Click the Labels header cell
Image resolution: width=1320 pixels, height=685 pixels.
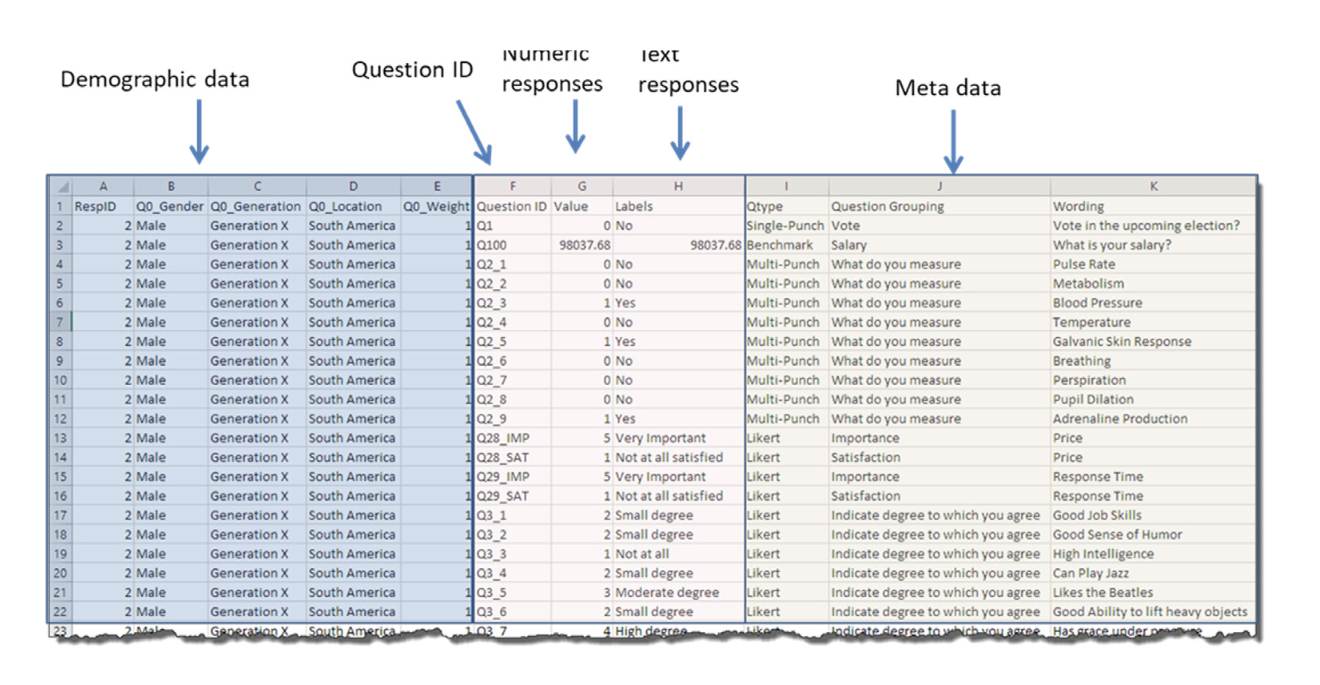[678, 206]
